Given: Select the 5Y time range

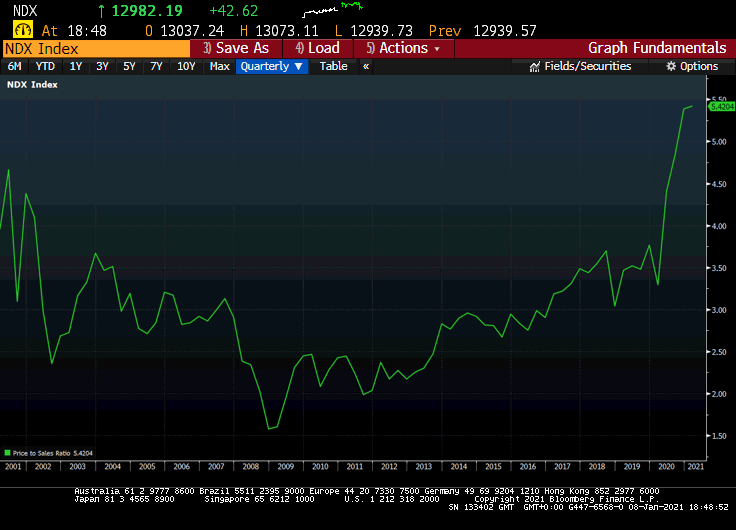Looking at the screenshot, I should 129,66.
